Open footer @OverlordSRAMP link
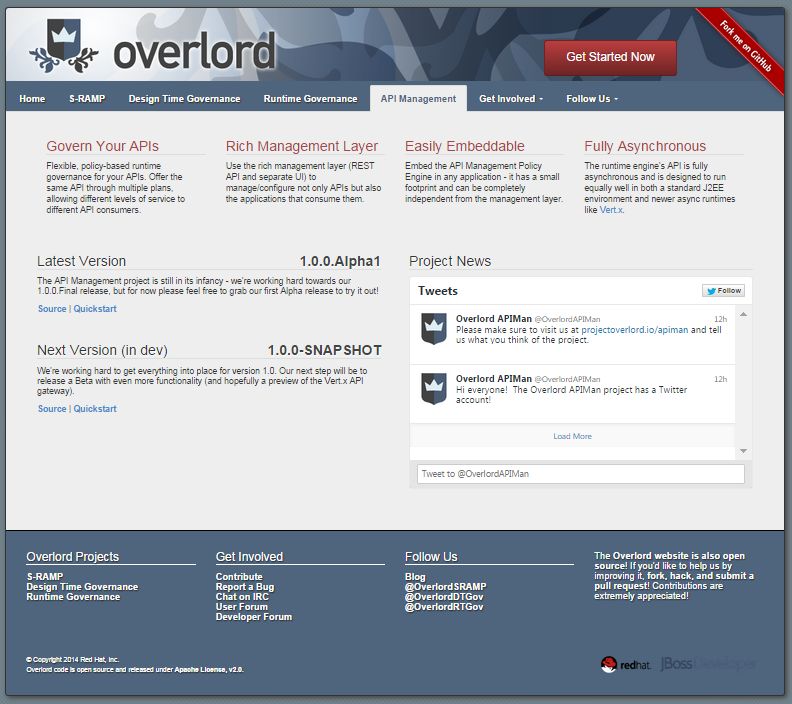The width and height of the screenshot is (792, 704). click(446, 587)
